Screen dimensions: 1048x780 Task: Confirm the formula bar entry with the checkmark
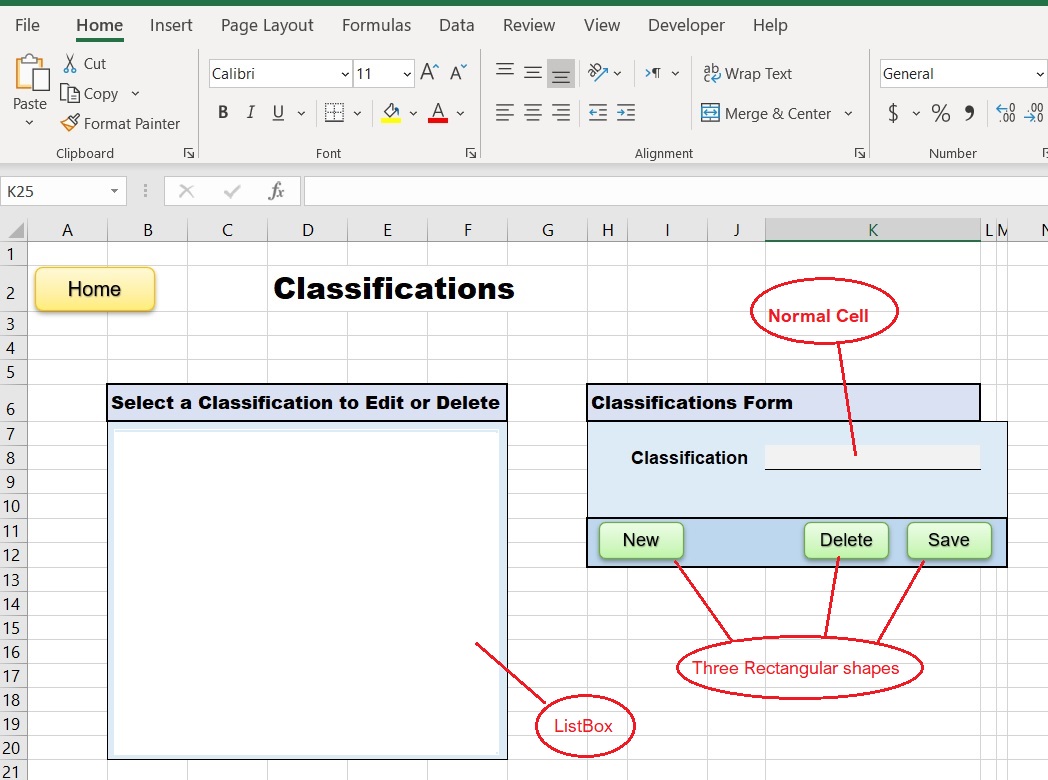[232, 192]
